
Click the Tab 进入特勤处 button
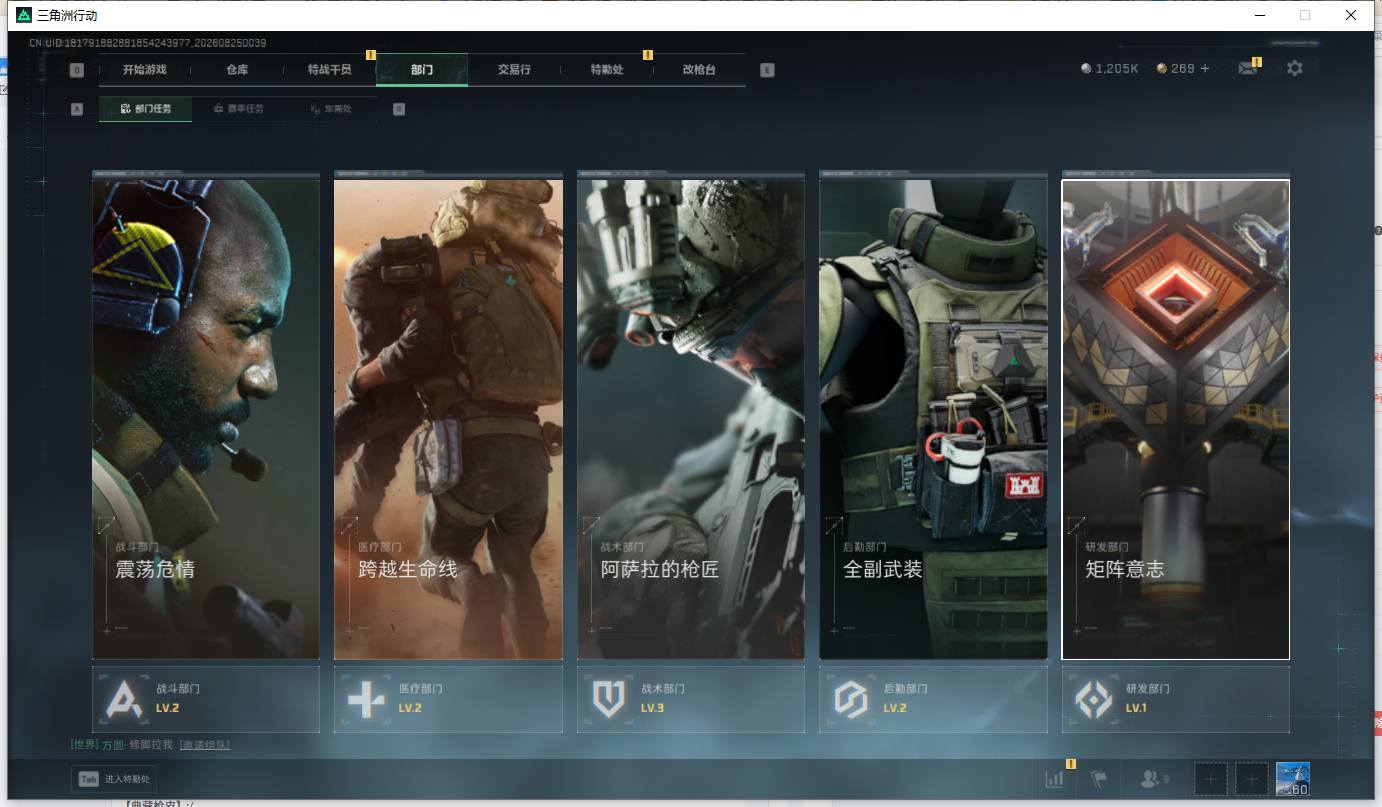[x=114, y=779]
